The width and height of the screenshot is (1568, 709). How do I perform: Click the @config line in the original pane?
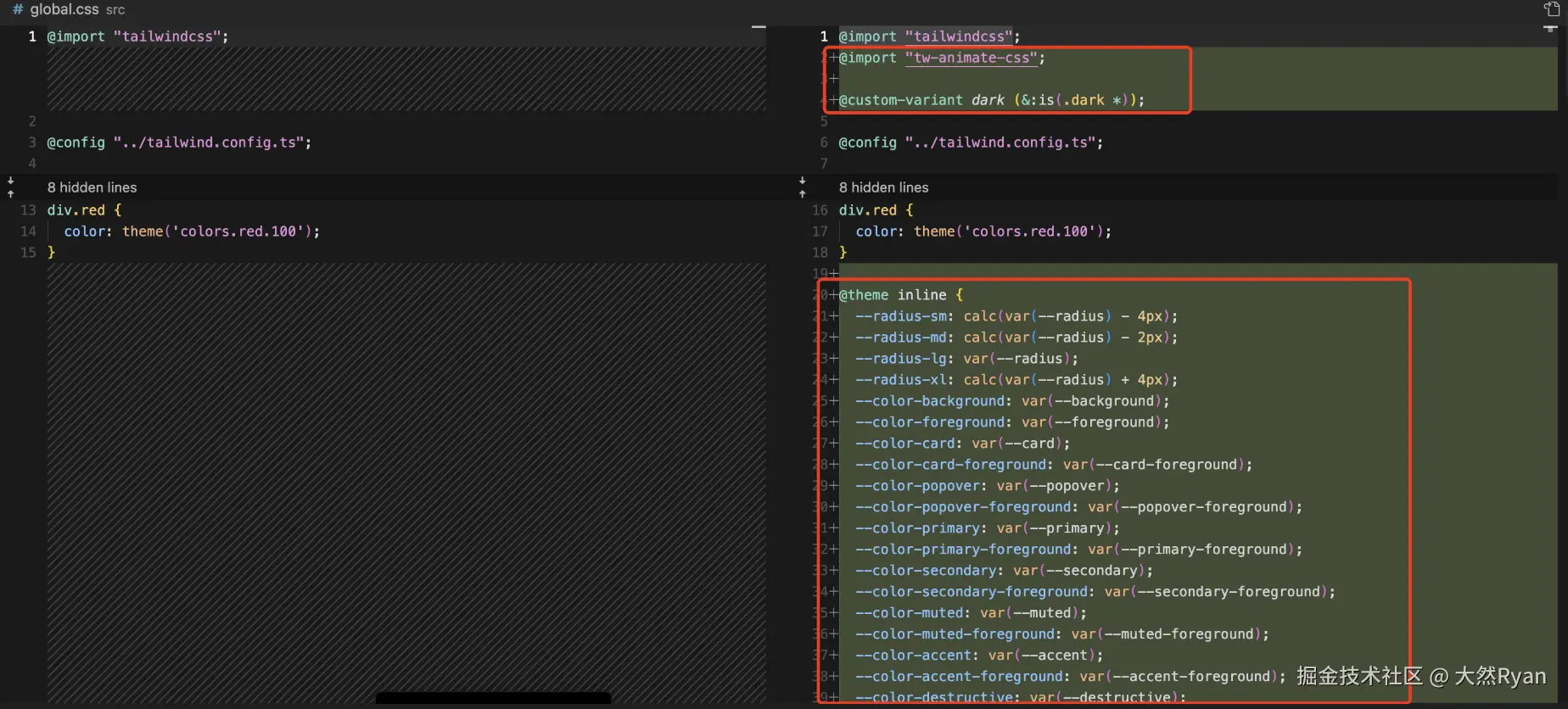tap(179, 142)
